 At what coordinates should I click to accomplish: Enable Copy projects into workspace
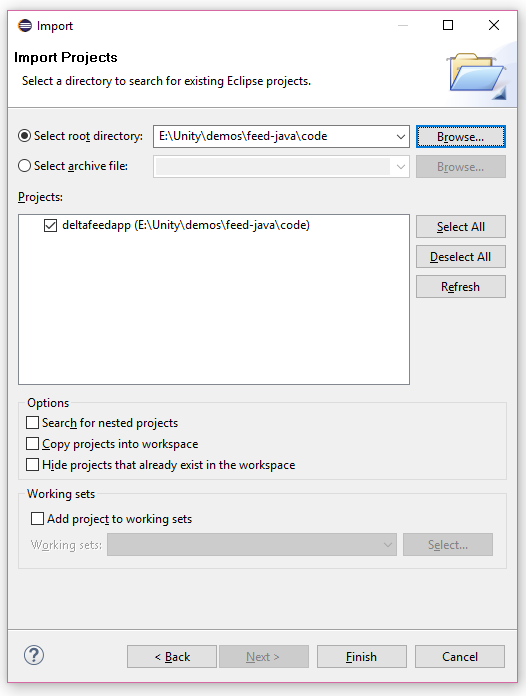tap(32, 443)
